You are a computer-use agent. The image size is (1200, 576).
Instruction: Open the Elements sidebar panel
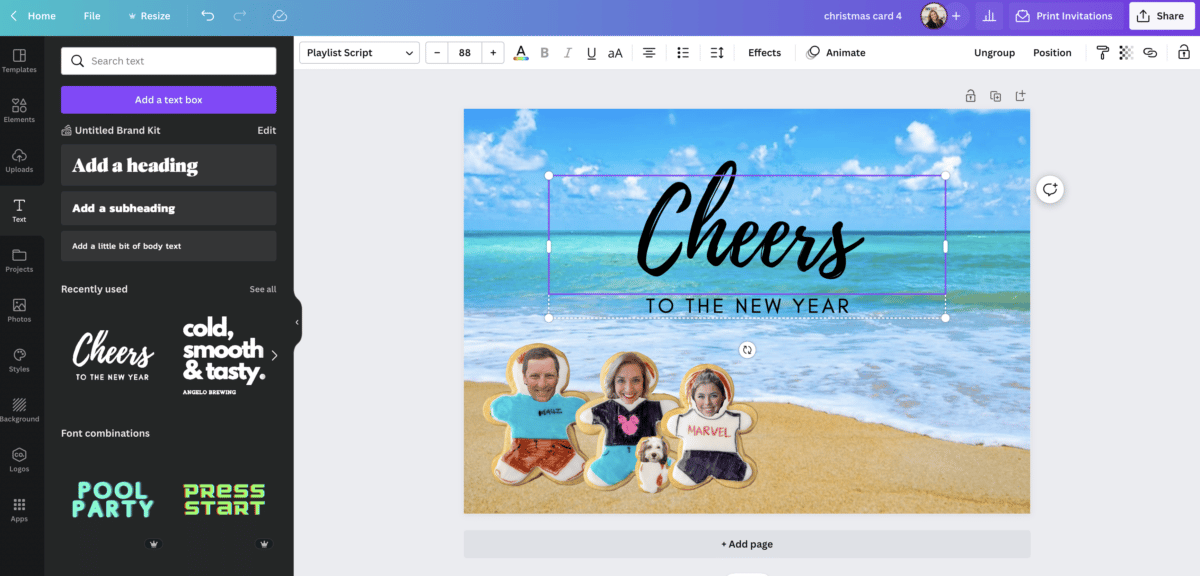(19, 110)
